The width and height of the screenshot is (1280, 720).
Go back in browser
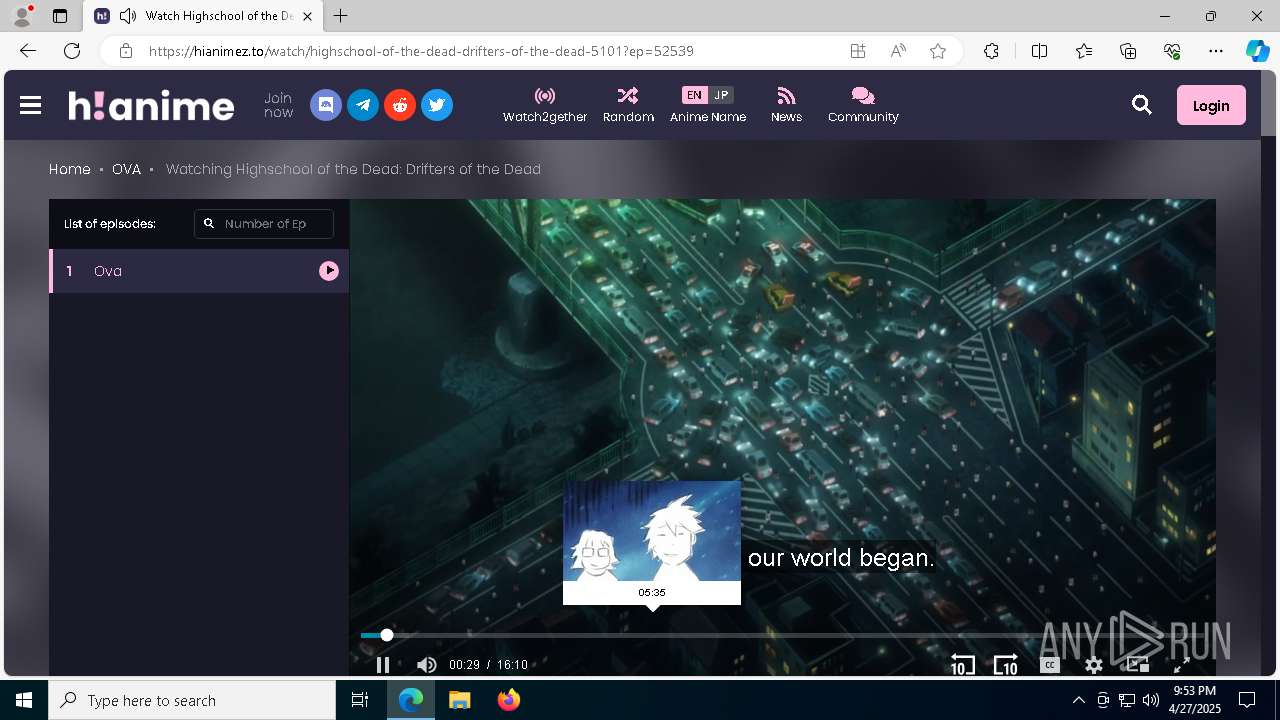point(28,51)
